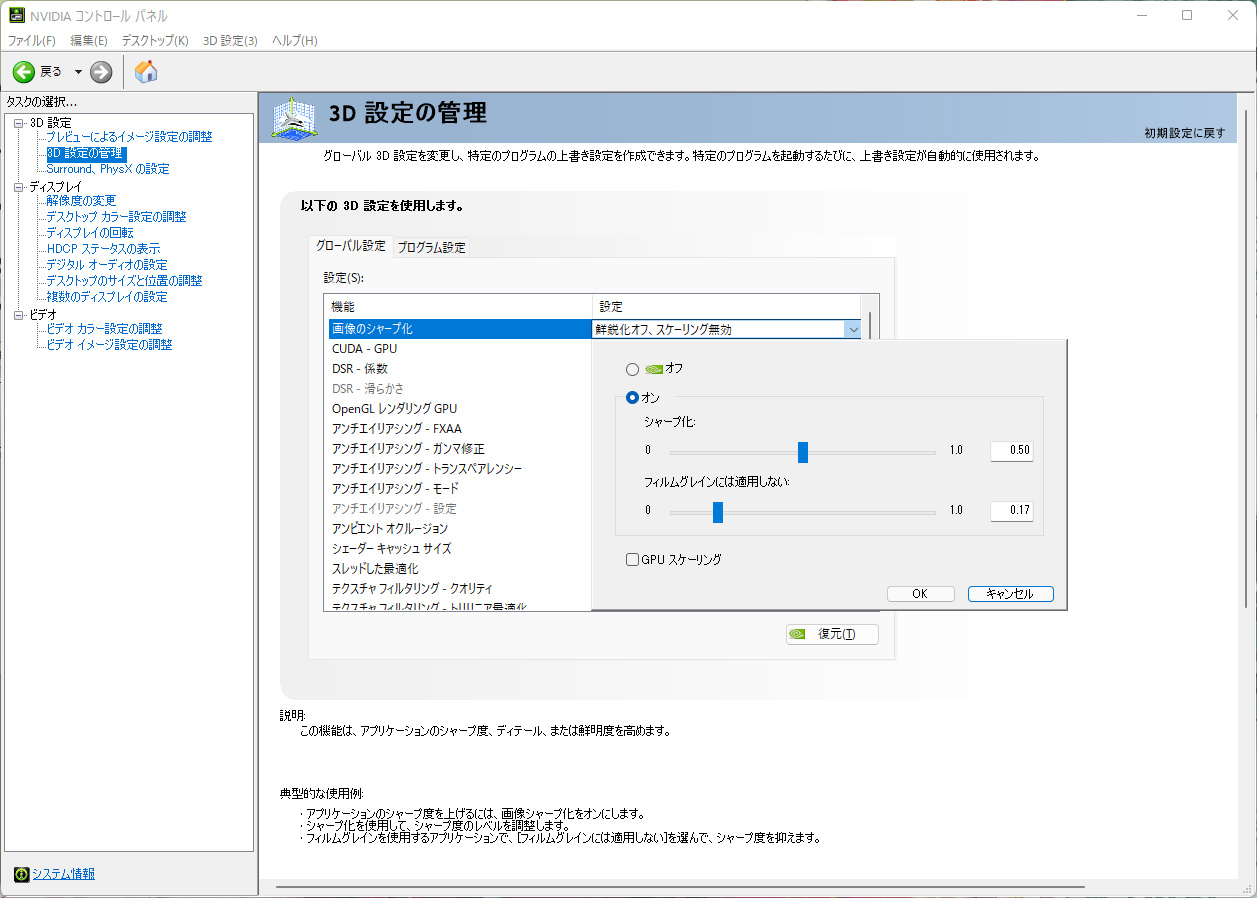Click the Home icon in toolbar
Image resolution: width=1257 pixels, height=898 pixels.
click(146, 72)
